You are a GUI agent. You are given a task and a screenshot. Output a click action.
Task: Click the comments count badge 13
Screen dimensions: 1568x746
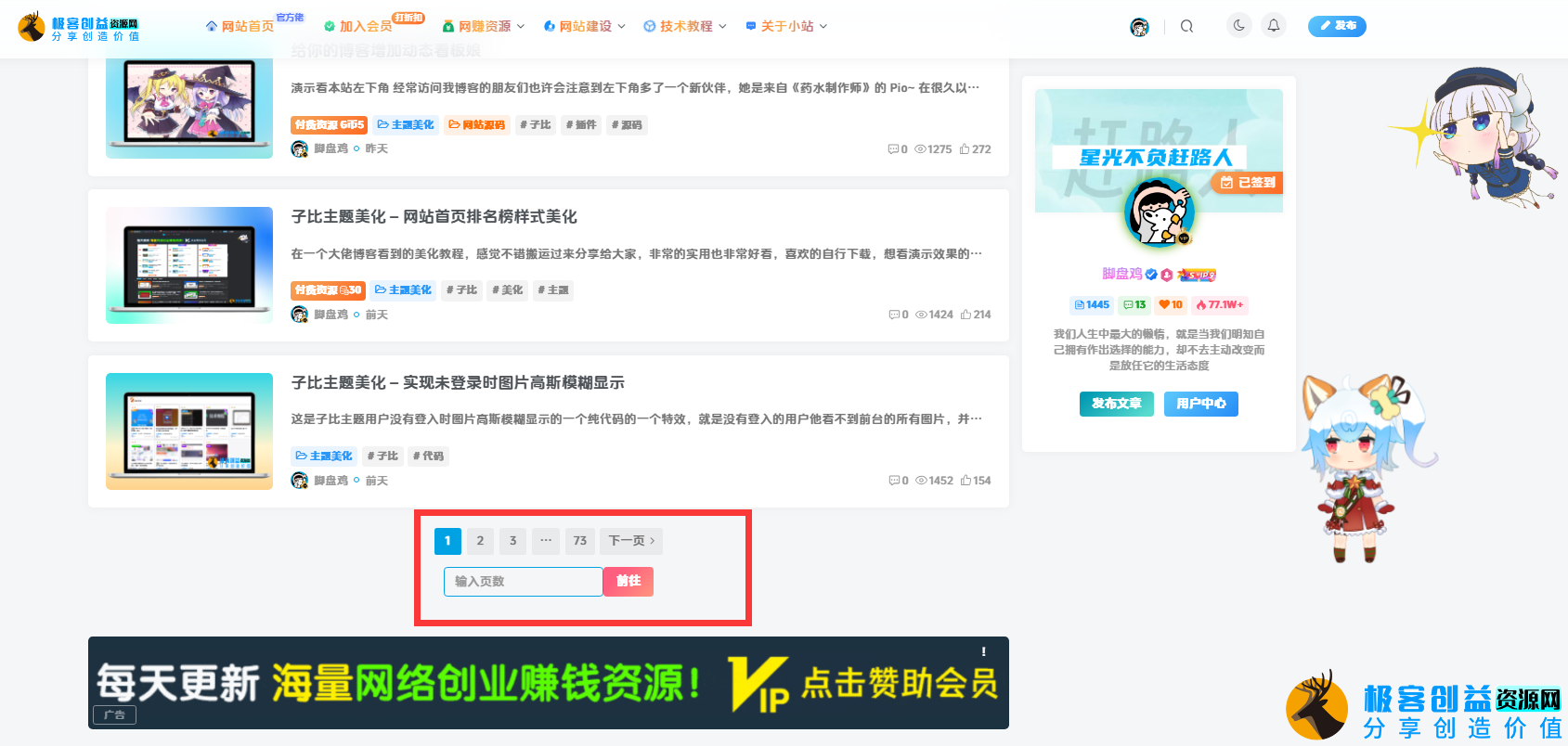[1134, 304]
